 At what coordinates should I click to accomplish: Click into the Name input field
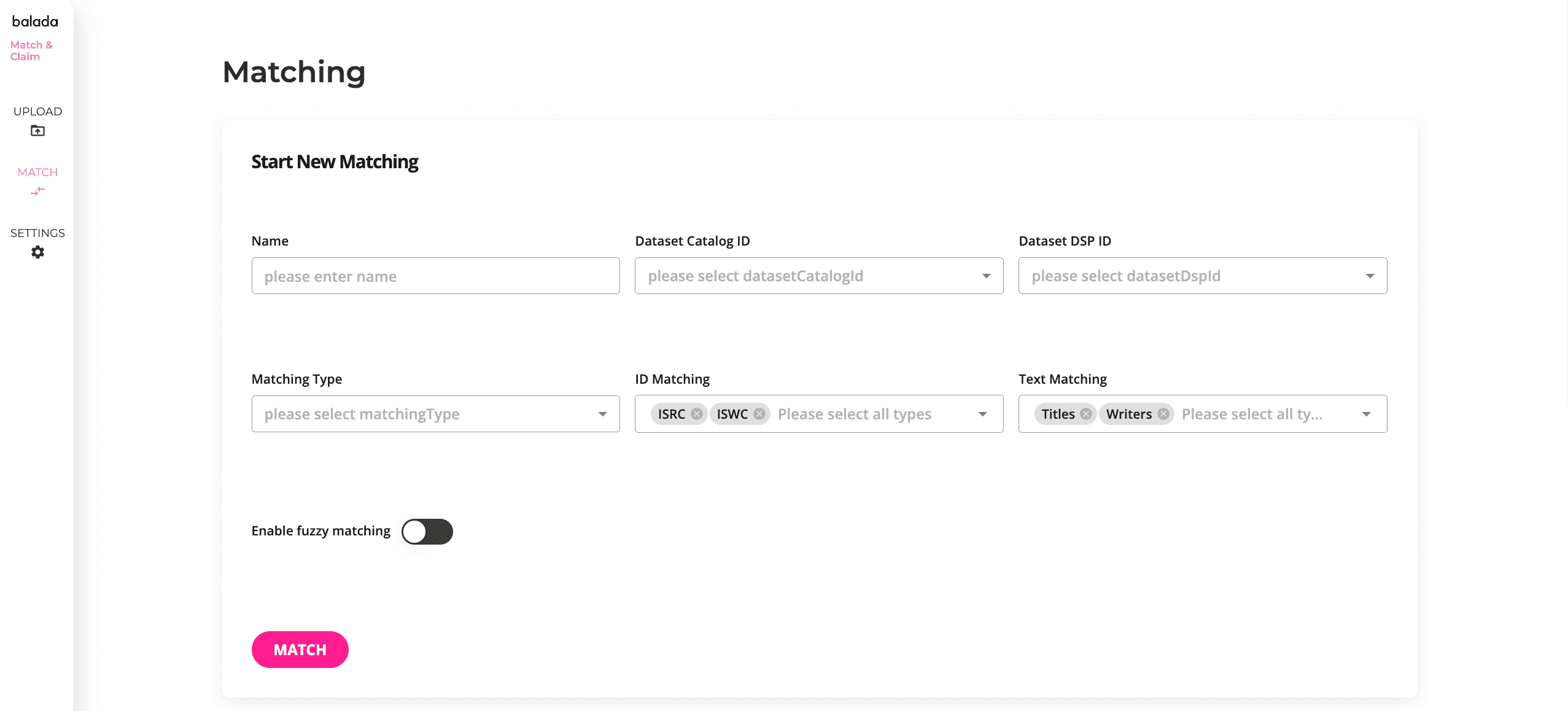(435, 276)
